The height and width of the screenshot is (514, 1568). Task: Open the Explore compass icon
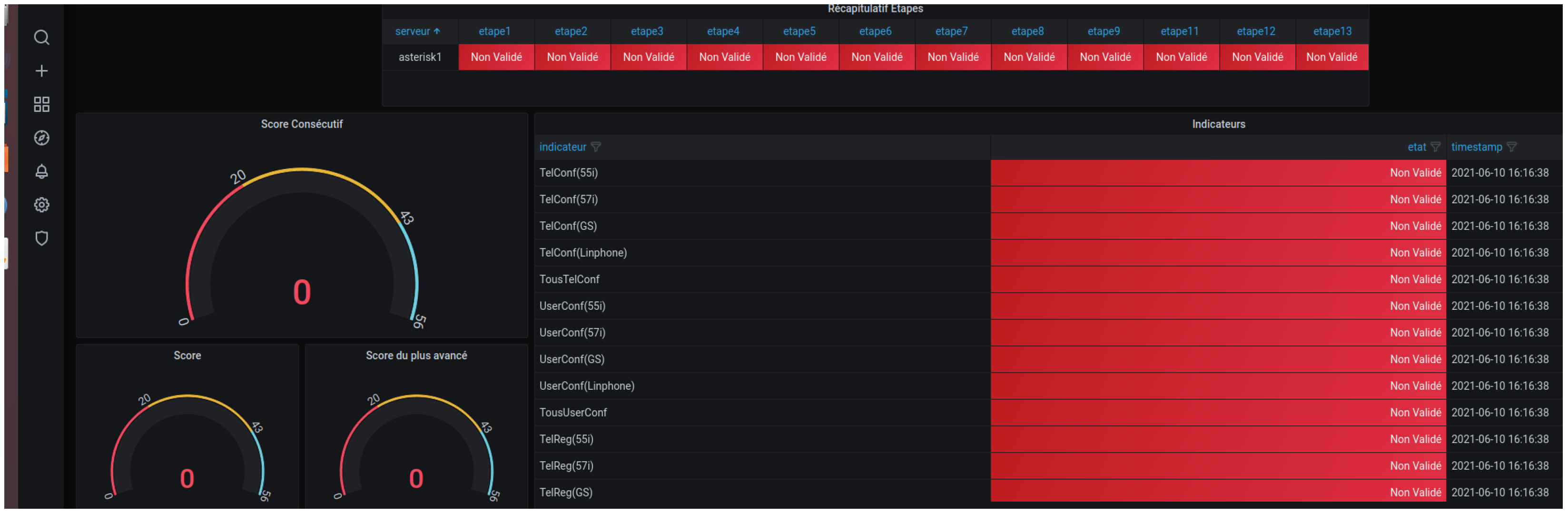click(41, 138)
